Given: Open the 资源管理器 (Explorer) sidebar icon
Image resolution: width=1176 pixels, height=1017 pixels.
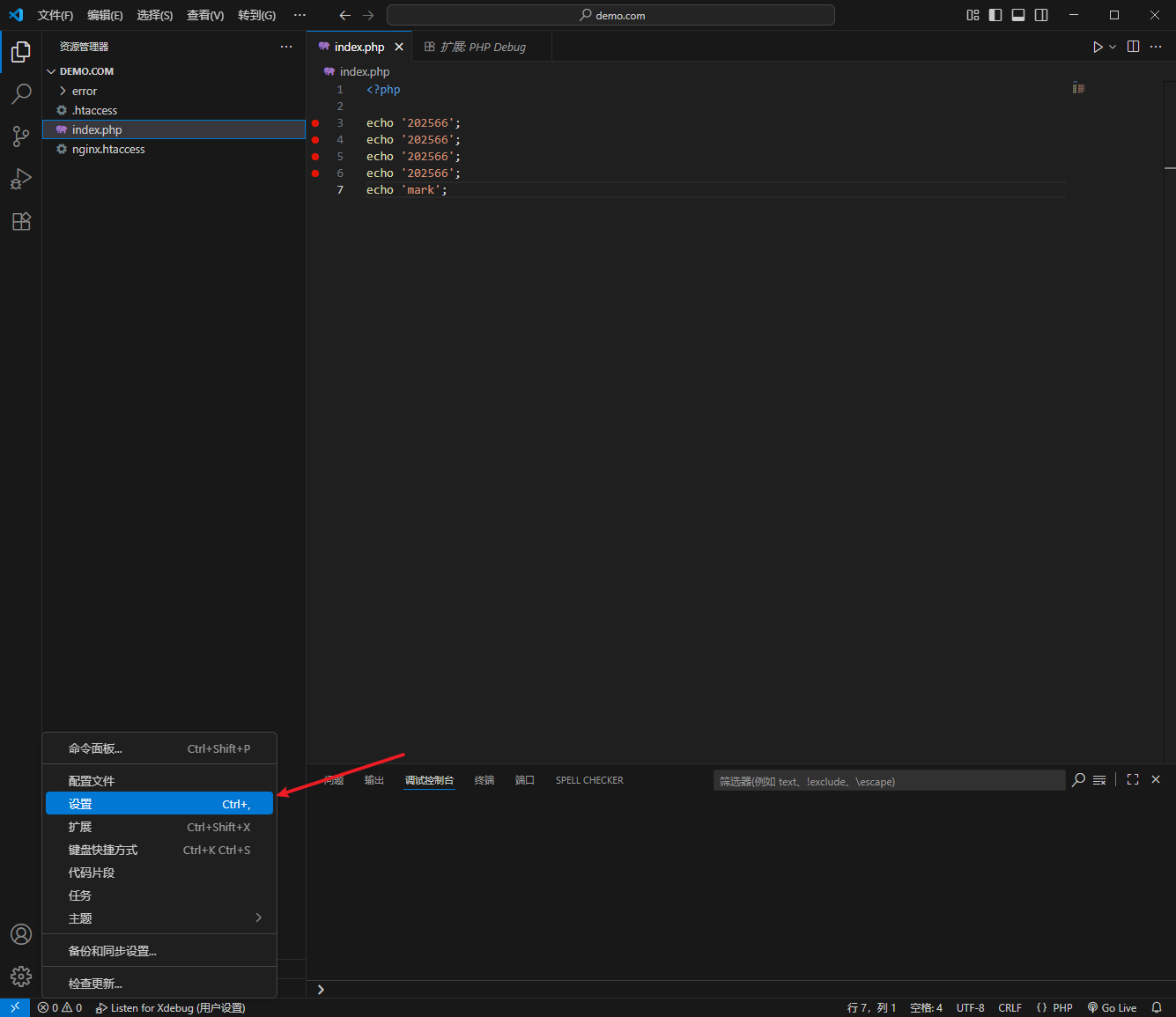Looking at the screenshot, I should coord(20,52).
